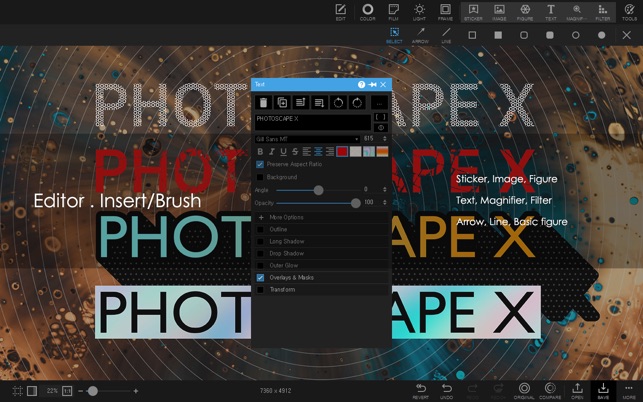Send text object backward in order
The image size is (643, 402).
coord(319,103)
